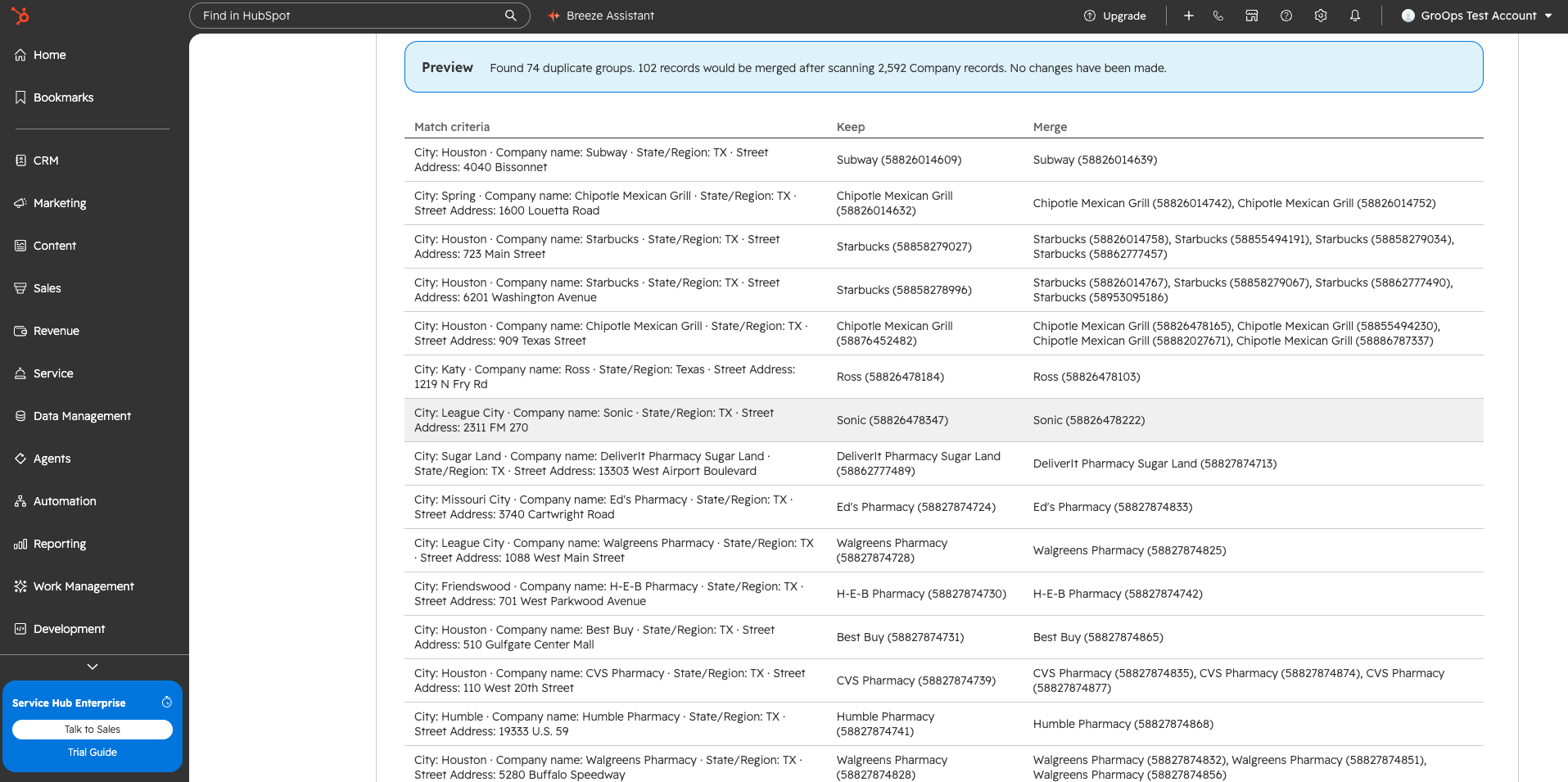Click the Automation sidebar icon
Screen dimensions: 1568x782
(x=20, y=501)
